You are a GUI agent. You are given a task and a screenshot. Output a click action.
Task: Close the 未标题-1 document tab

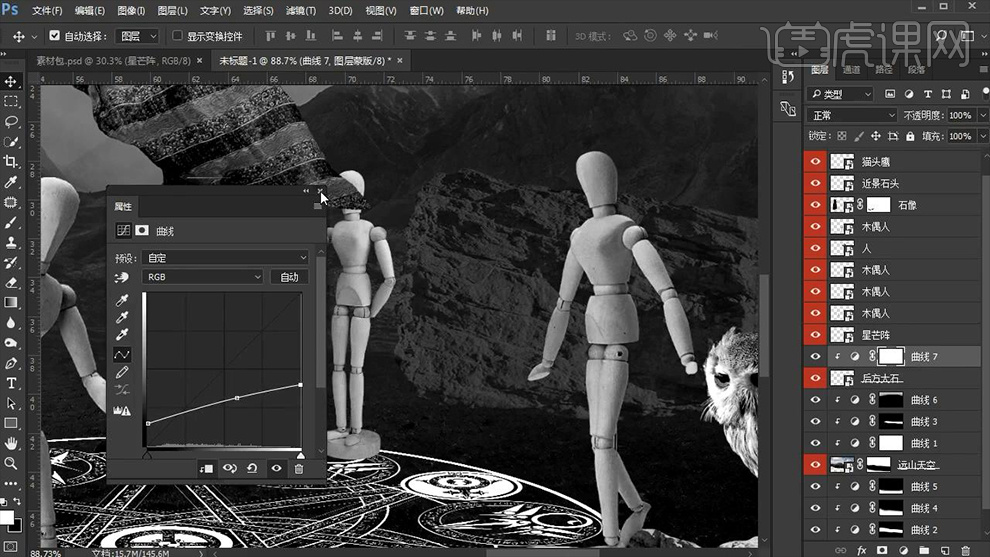point(399,61)
